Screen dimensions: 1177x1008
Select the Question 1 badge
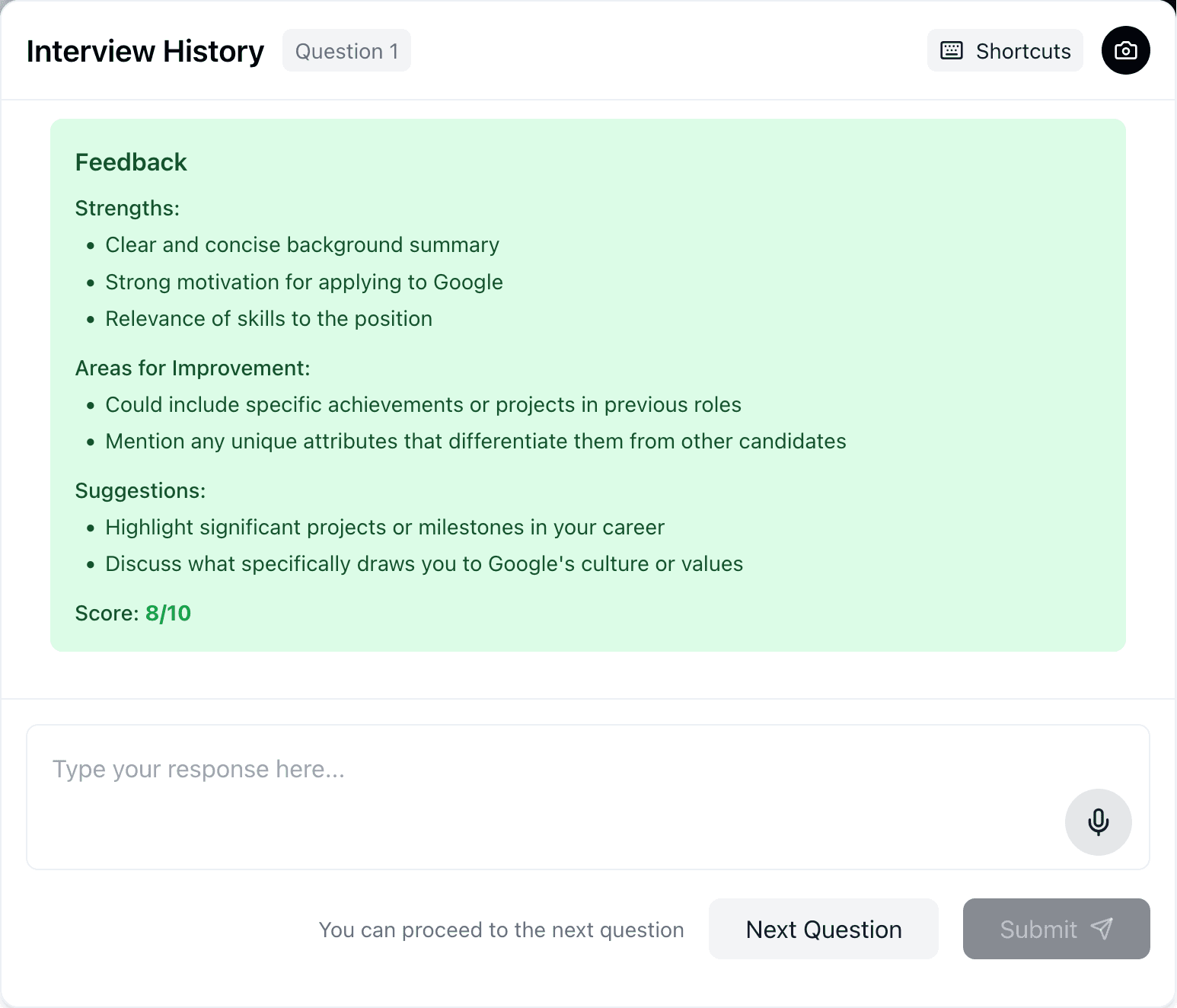coord(346,50)
